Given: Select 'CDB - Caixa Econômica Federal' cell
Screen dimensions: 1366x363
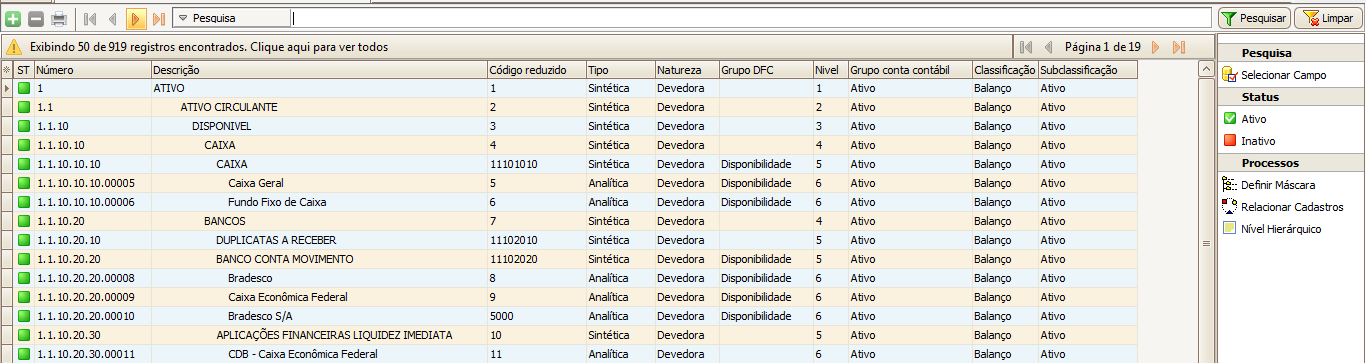Looking at the screenshot, I should point(318,353).
